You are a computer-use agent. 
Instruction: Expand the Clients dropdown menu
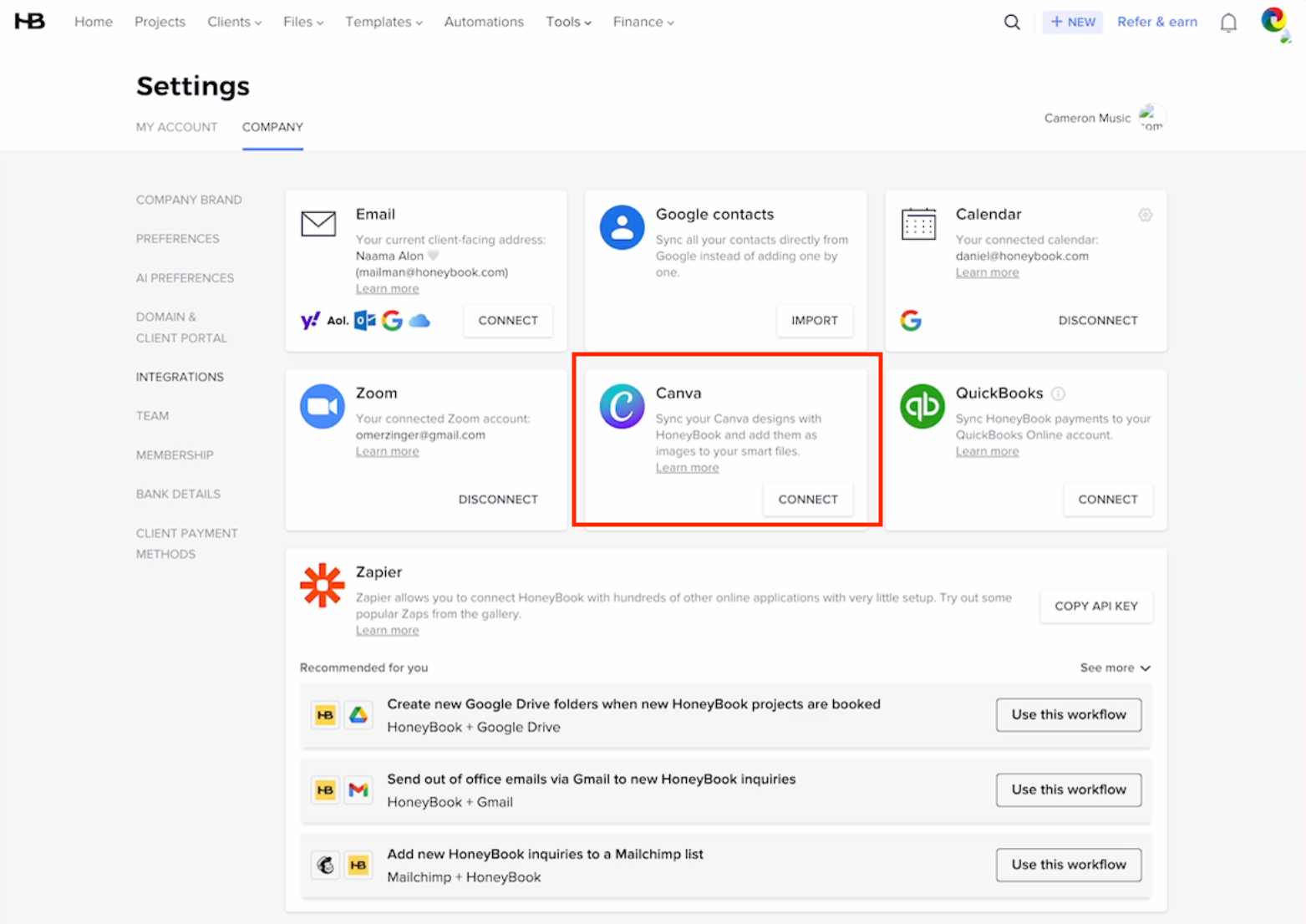click(234, 22)
